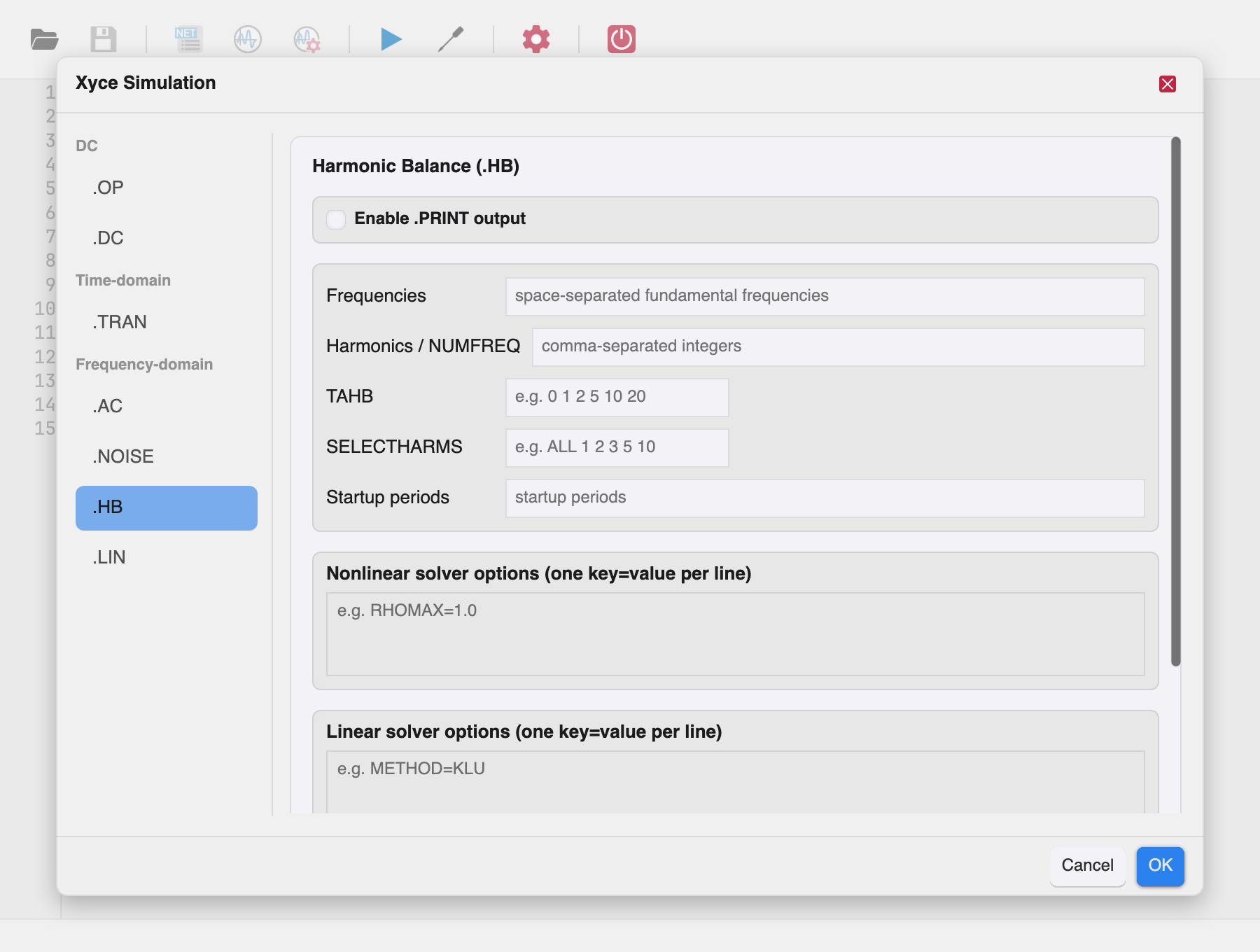Switch to .TRAN analysis

click(167, 322)
